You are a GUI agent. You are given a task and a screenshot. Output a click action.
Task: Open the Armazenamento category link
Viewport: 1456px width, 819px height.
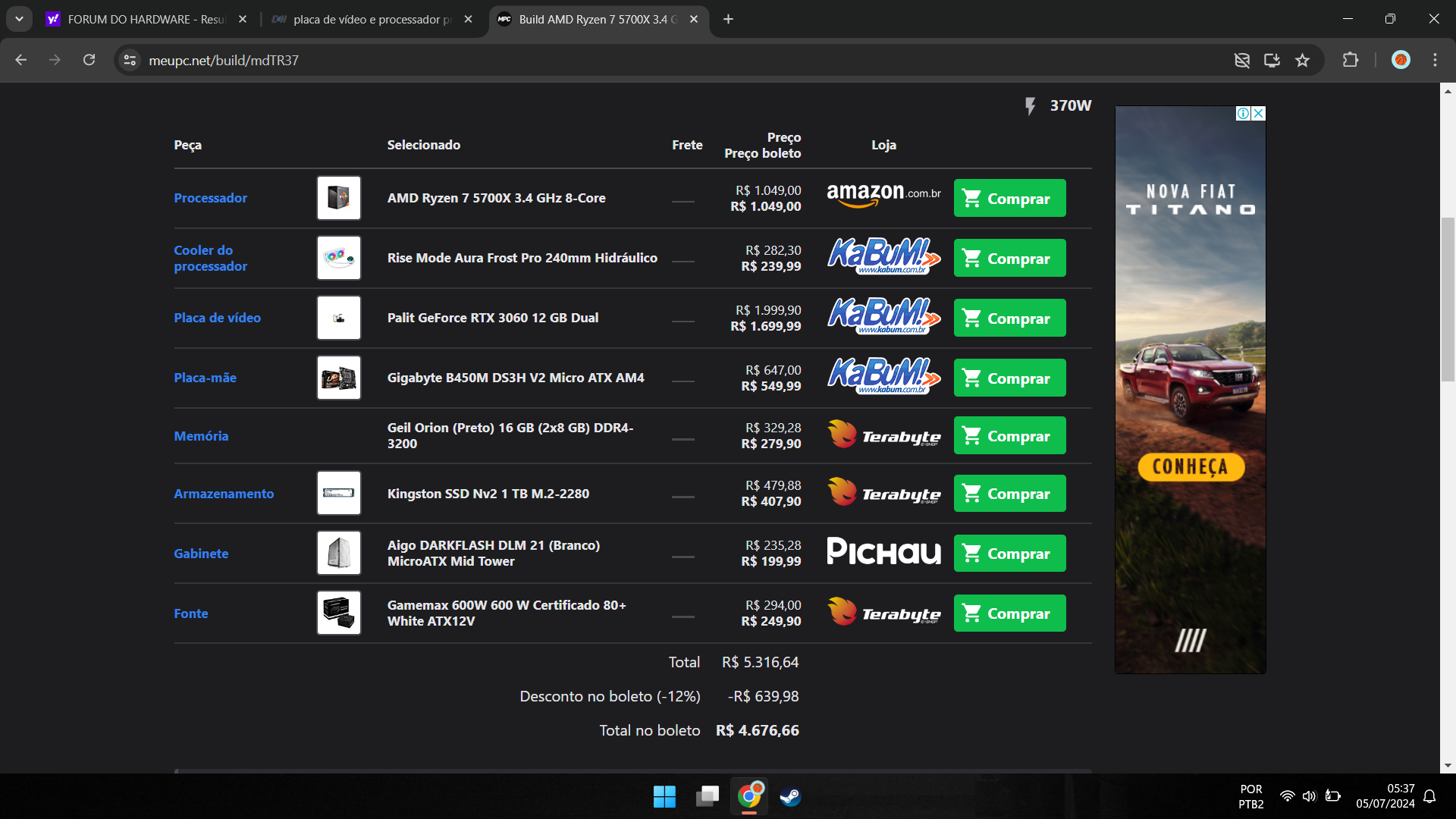pos(224,494)
